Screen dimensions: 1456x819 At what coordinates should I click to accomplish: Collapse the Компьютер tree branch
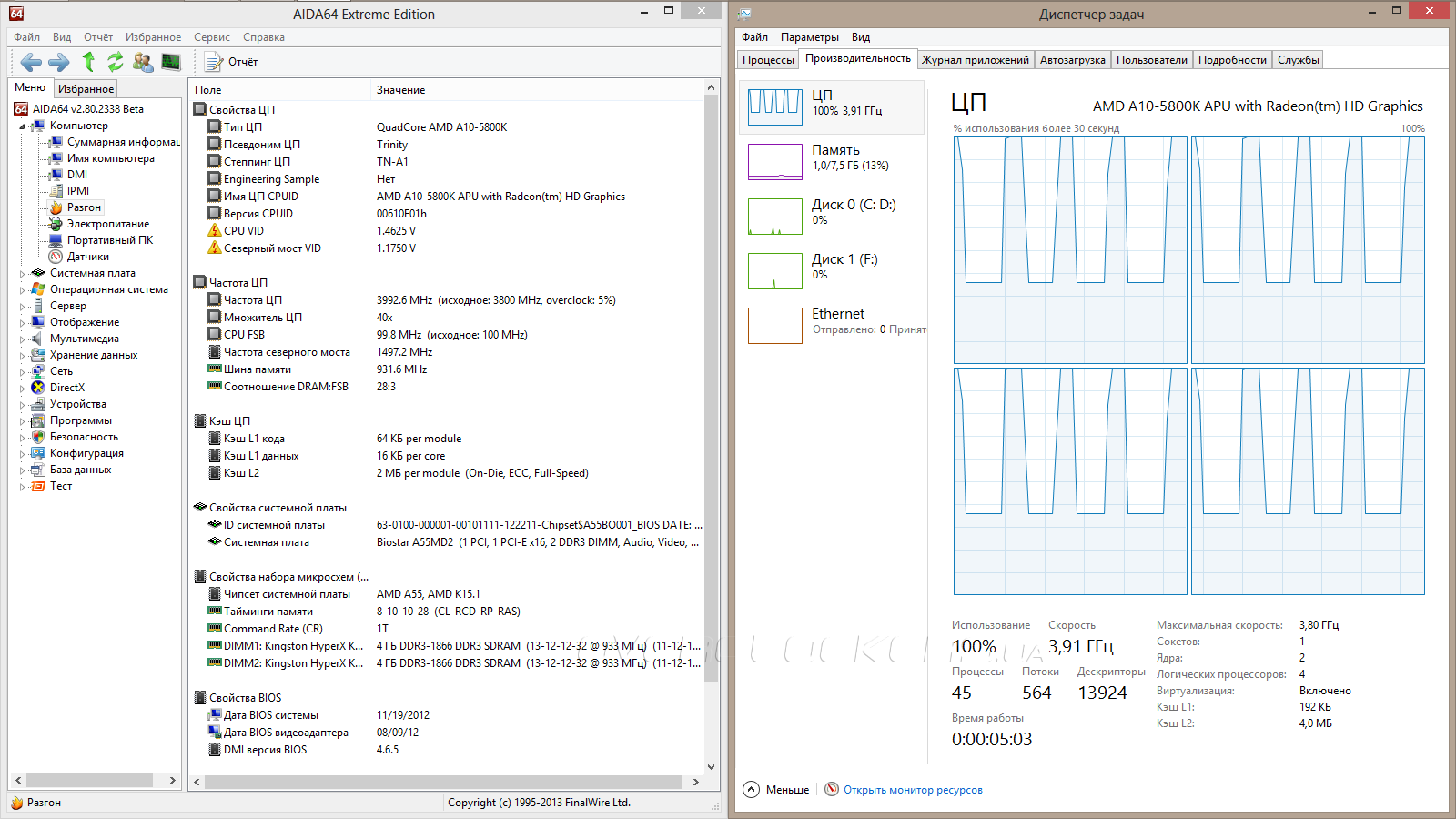coord(23,126)
